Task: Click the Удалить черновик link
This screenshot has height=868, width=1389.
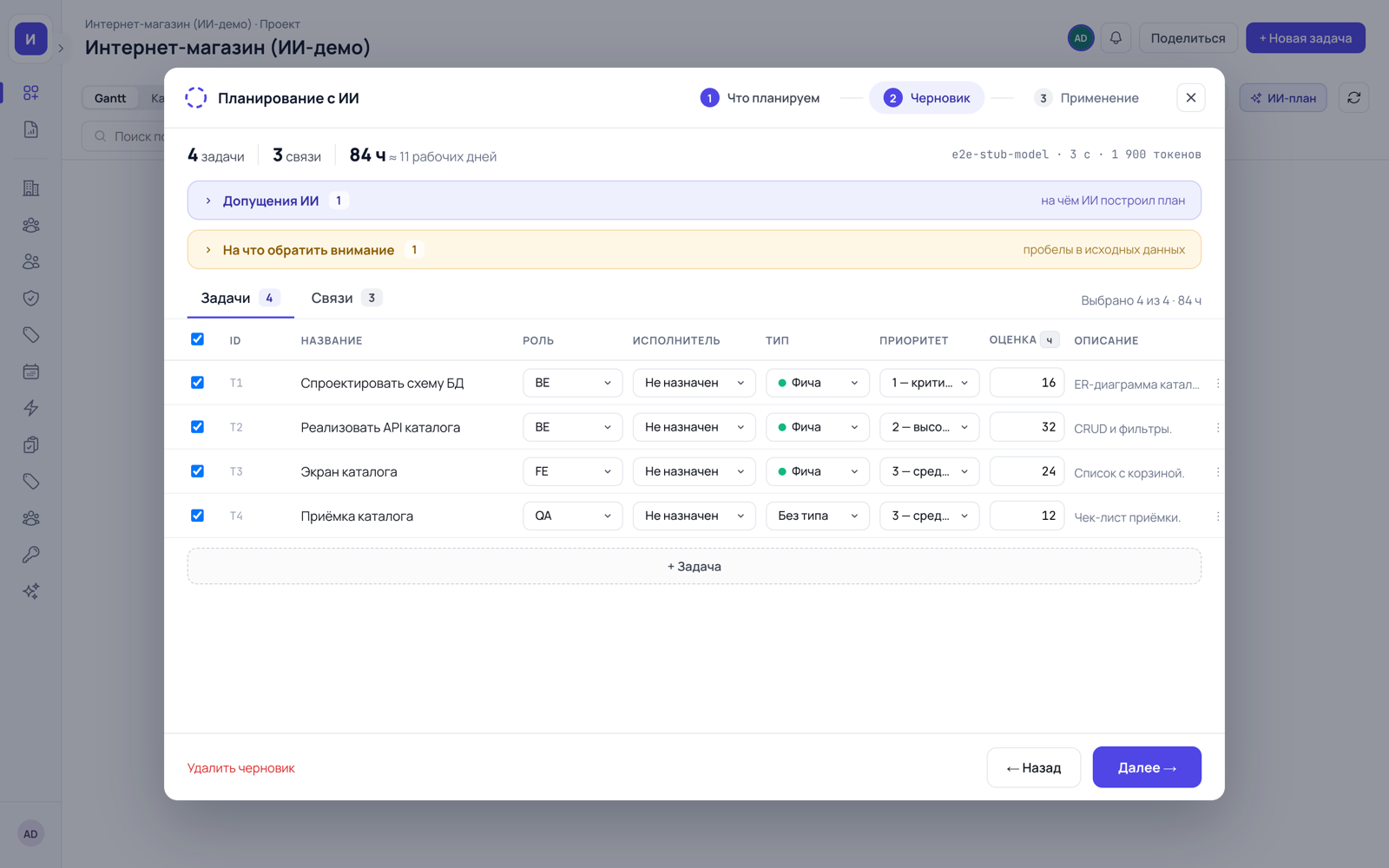Action: coord(241,767)
